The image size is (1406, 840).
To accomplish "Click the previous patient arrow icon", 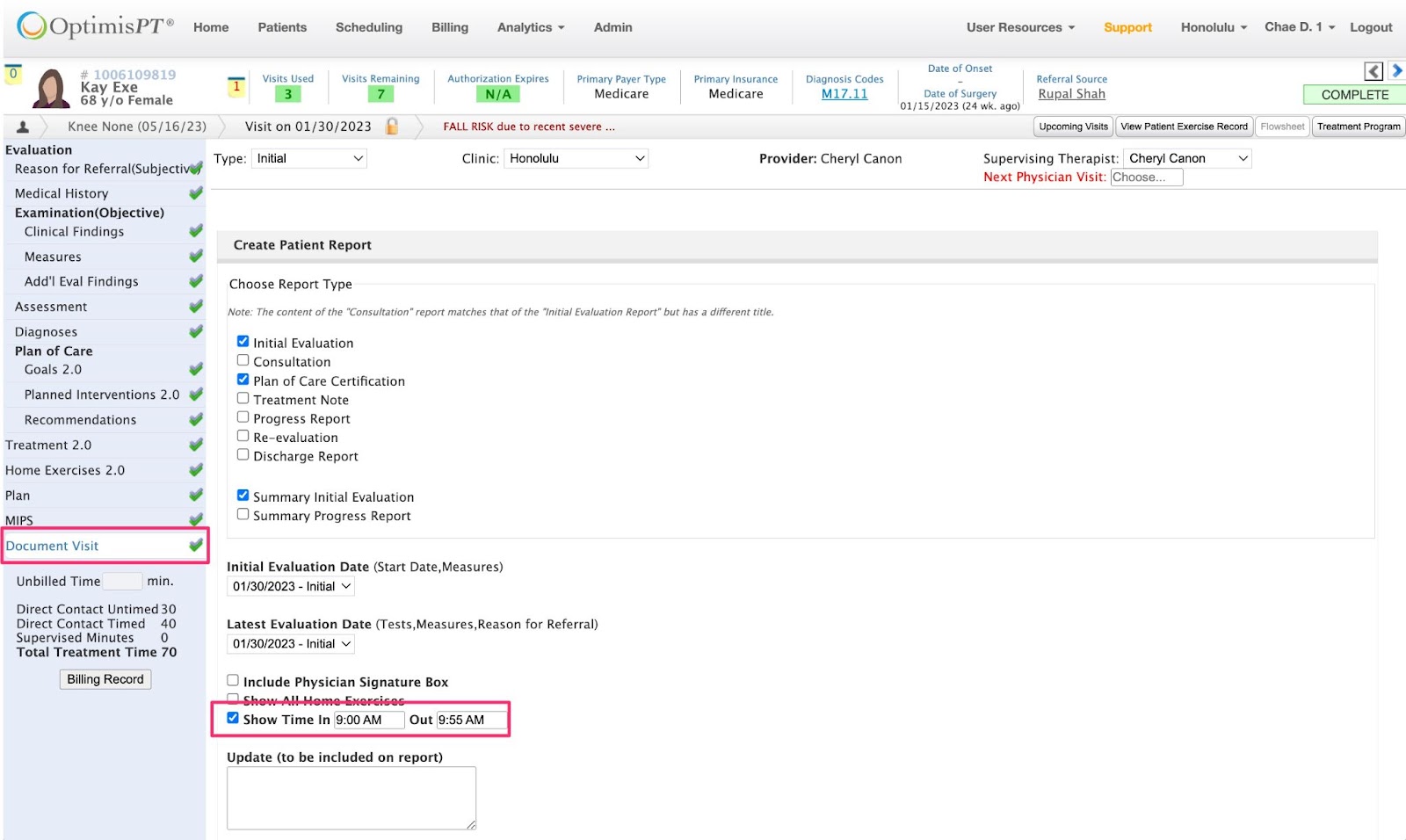I will point(1373,71).
